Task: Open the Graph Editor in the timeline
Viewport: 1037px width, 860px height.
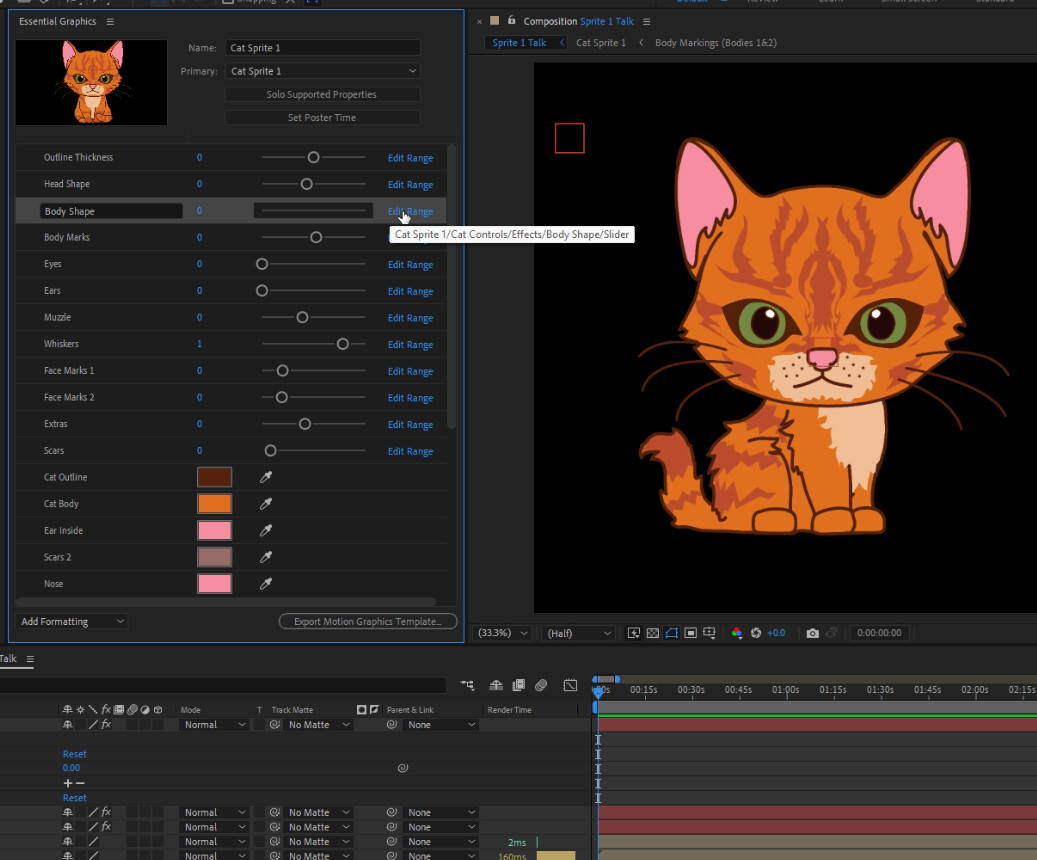Action: coord(570,685)
